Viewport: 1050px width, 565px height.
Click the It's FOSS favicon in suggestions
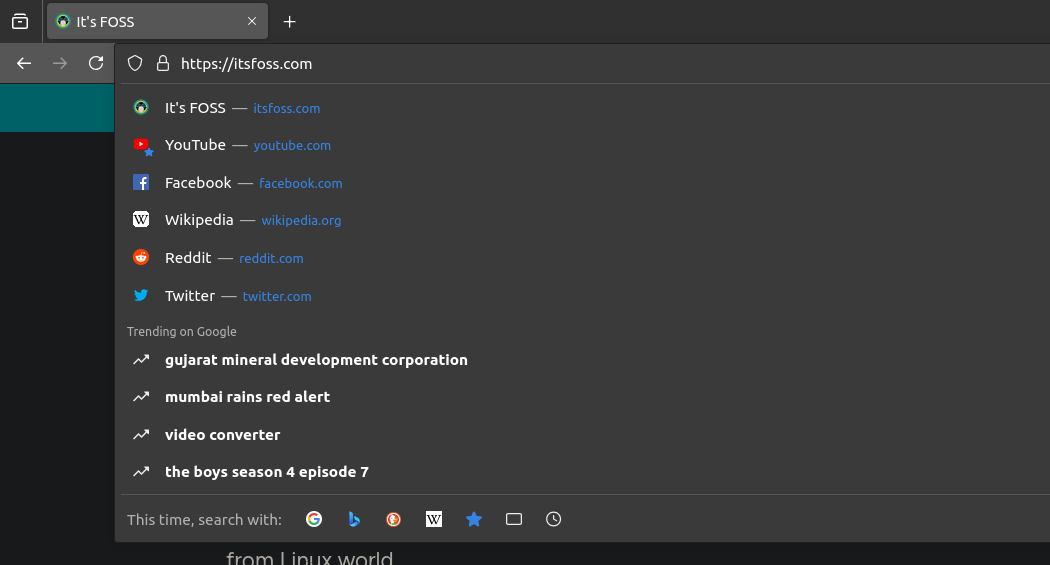141,107
